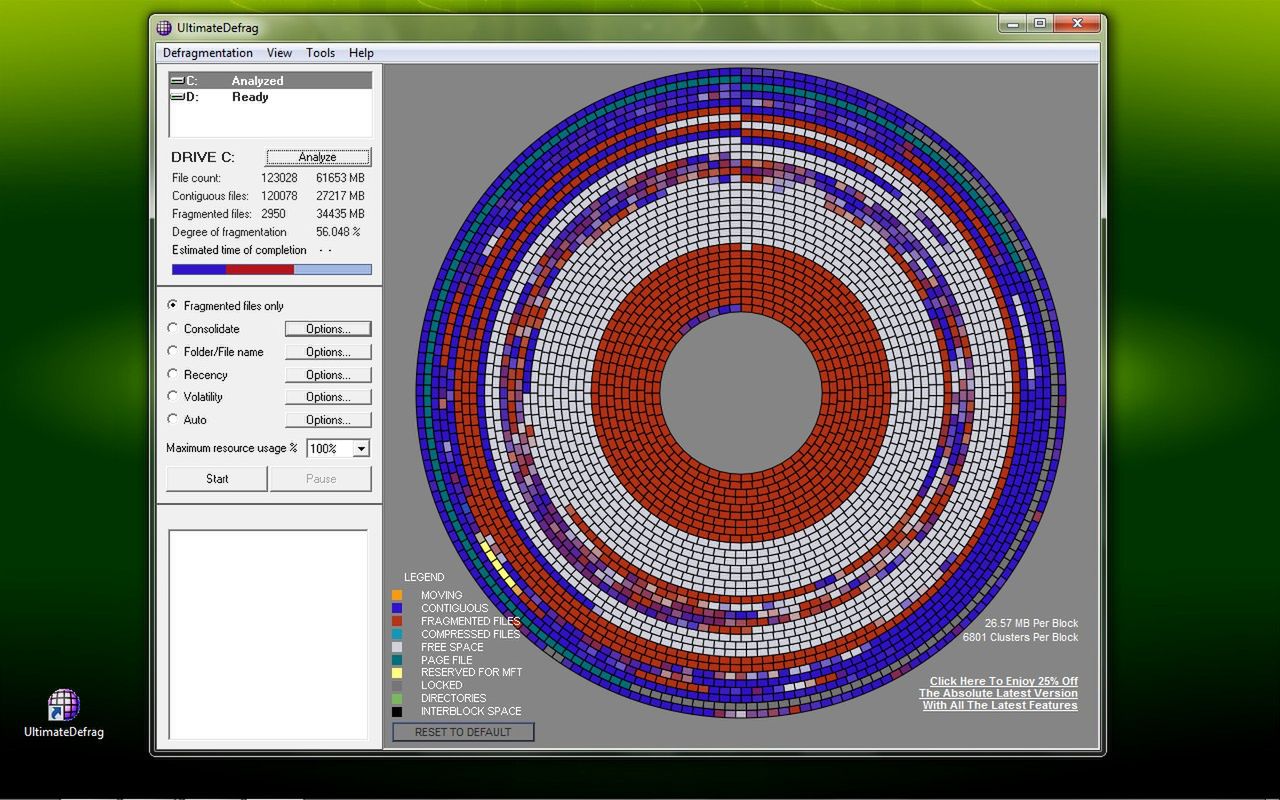1280x800 pixels.
Task: Open the View menu
Action: point(279,53)
